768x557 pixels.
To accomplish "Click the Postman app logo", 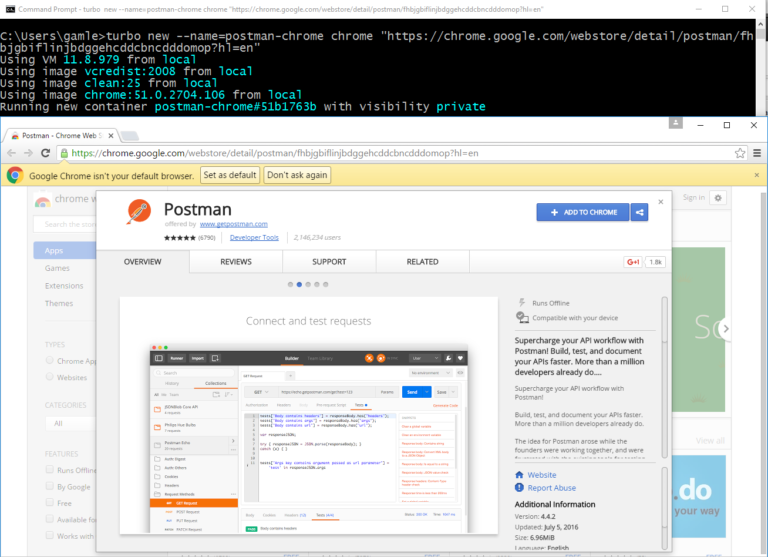I will point(139,212).
